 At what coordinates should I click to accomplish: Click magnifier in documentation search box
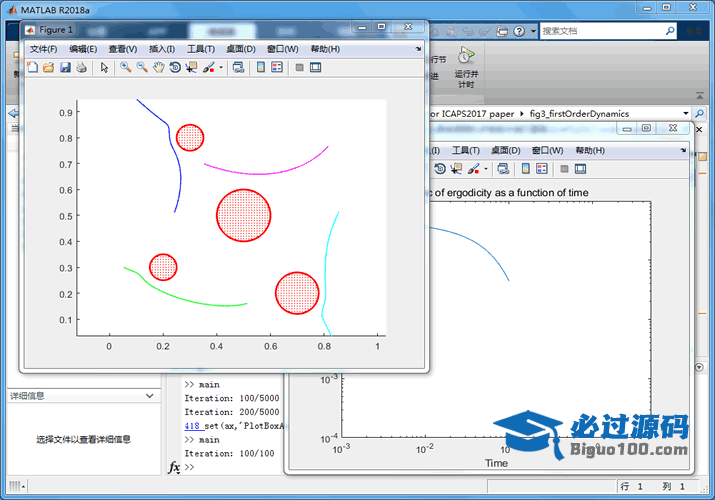pyautogui.click(x=670, y=31)
